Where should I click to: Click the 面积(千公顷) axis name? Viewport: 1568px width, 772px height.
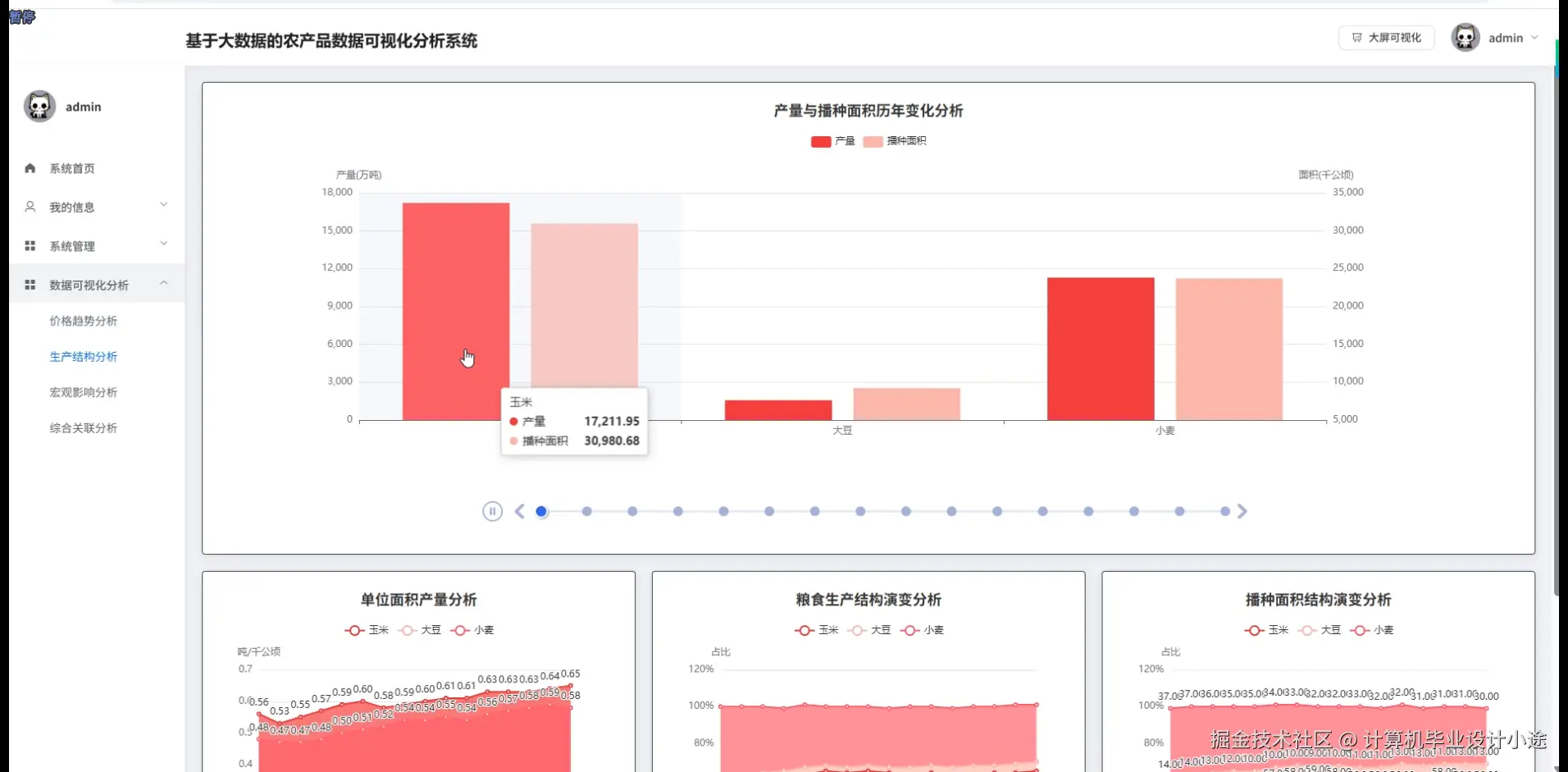pyautogui.click(x=1326, y=175)
